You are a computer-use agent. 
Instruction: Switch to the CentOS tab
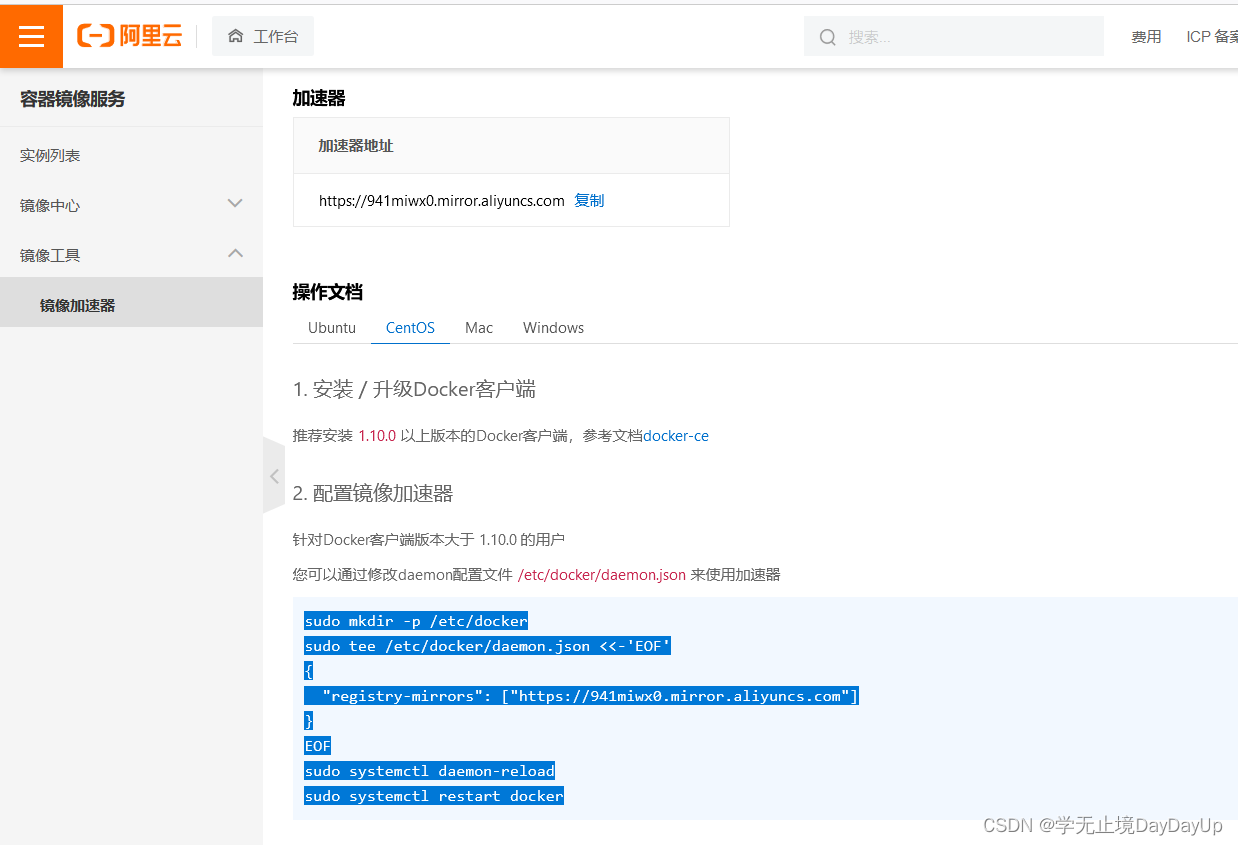[x=410, y=328]
